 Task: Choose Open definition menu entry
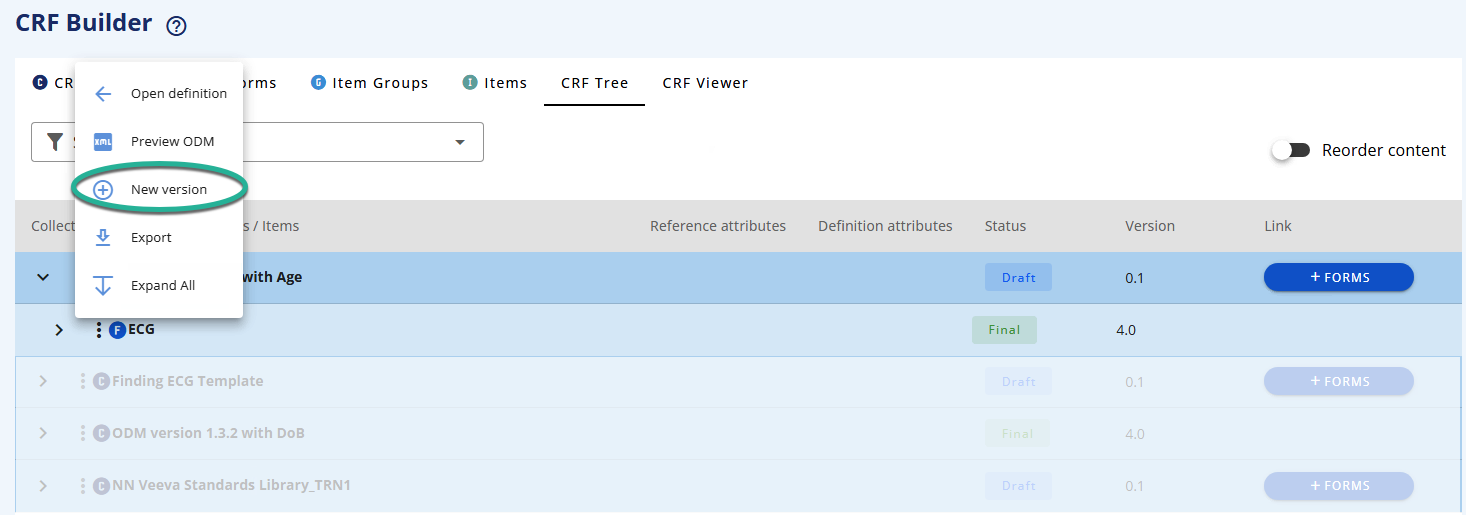179,94
